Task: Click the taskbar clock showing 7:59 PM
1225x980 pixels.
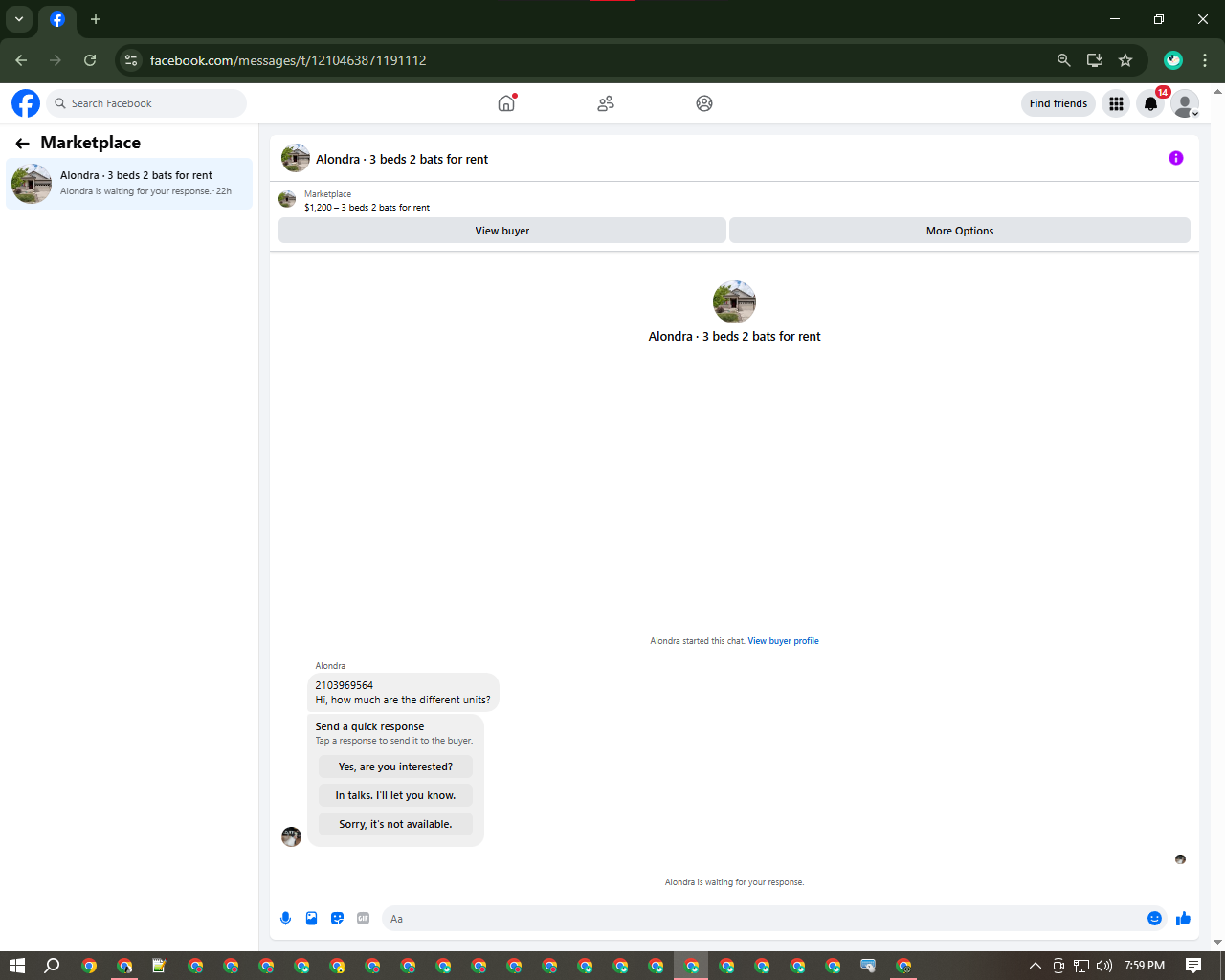Action: coord(1145,966)
